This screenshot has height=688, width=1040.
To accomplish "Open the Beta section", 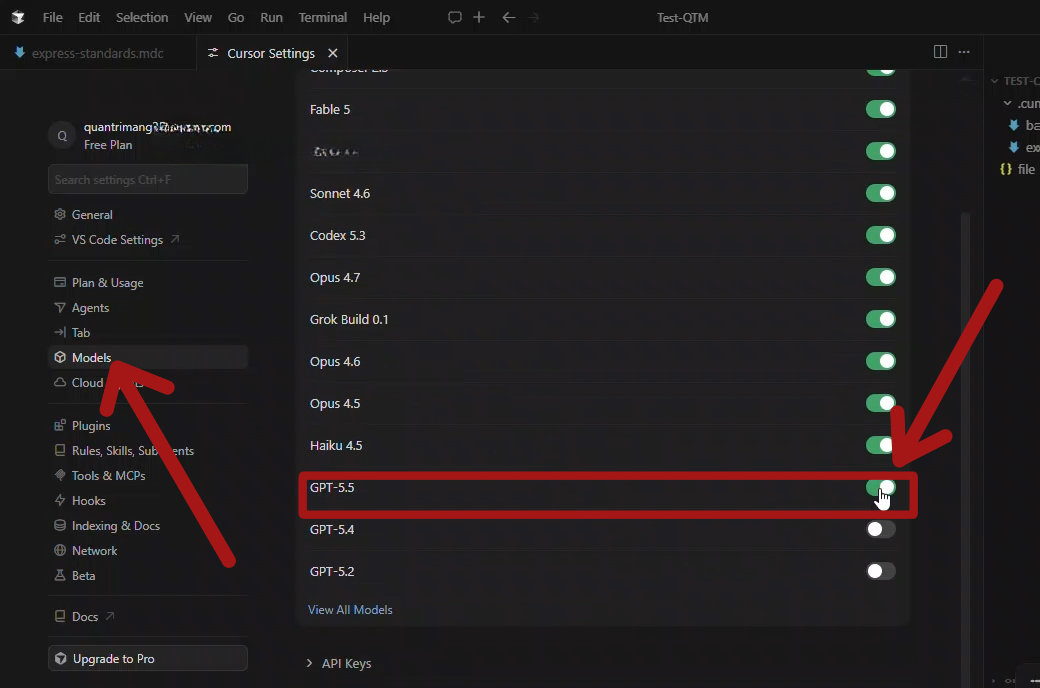I will (83, 576).
